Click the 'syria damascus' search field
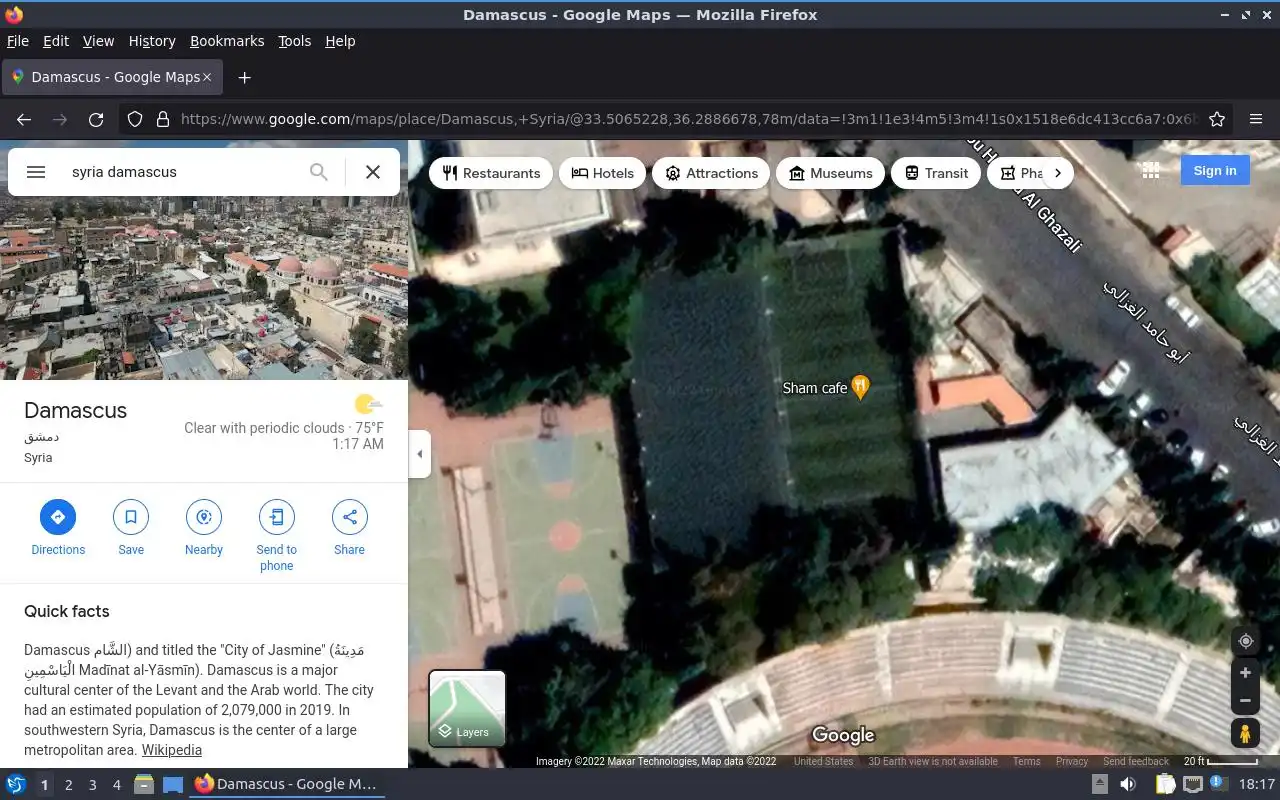 click(180, 172)
